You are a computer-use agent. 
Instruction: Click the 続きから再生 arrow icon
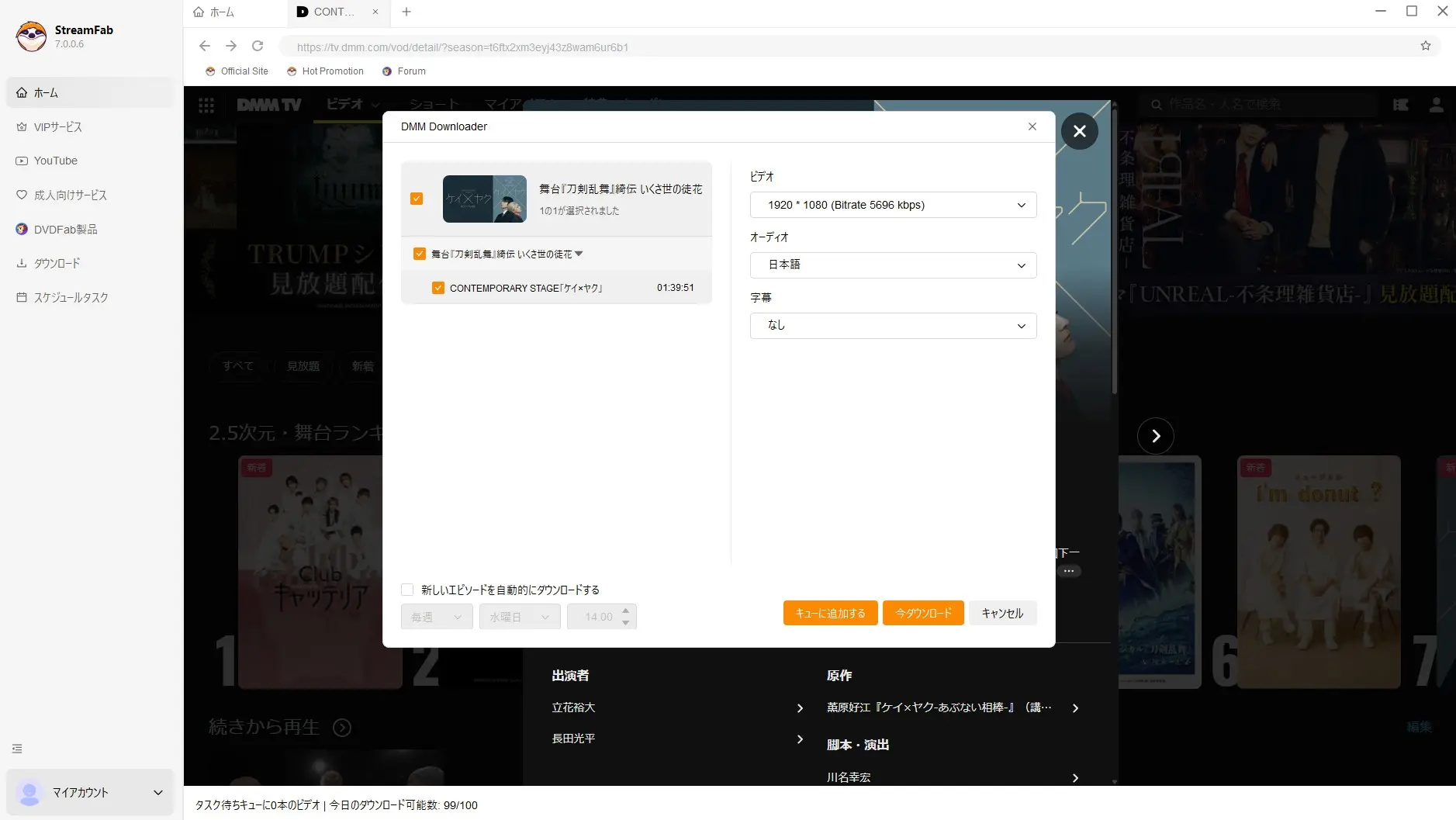click(x=342, y=728)
